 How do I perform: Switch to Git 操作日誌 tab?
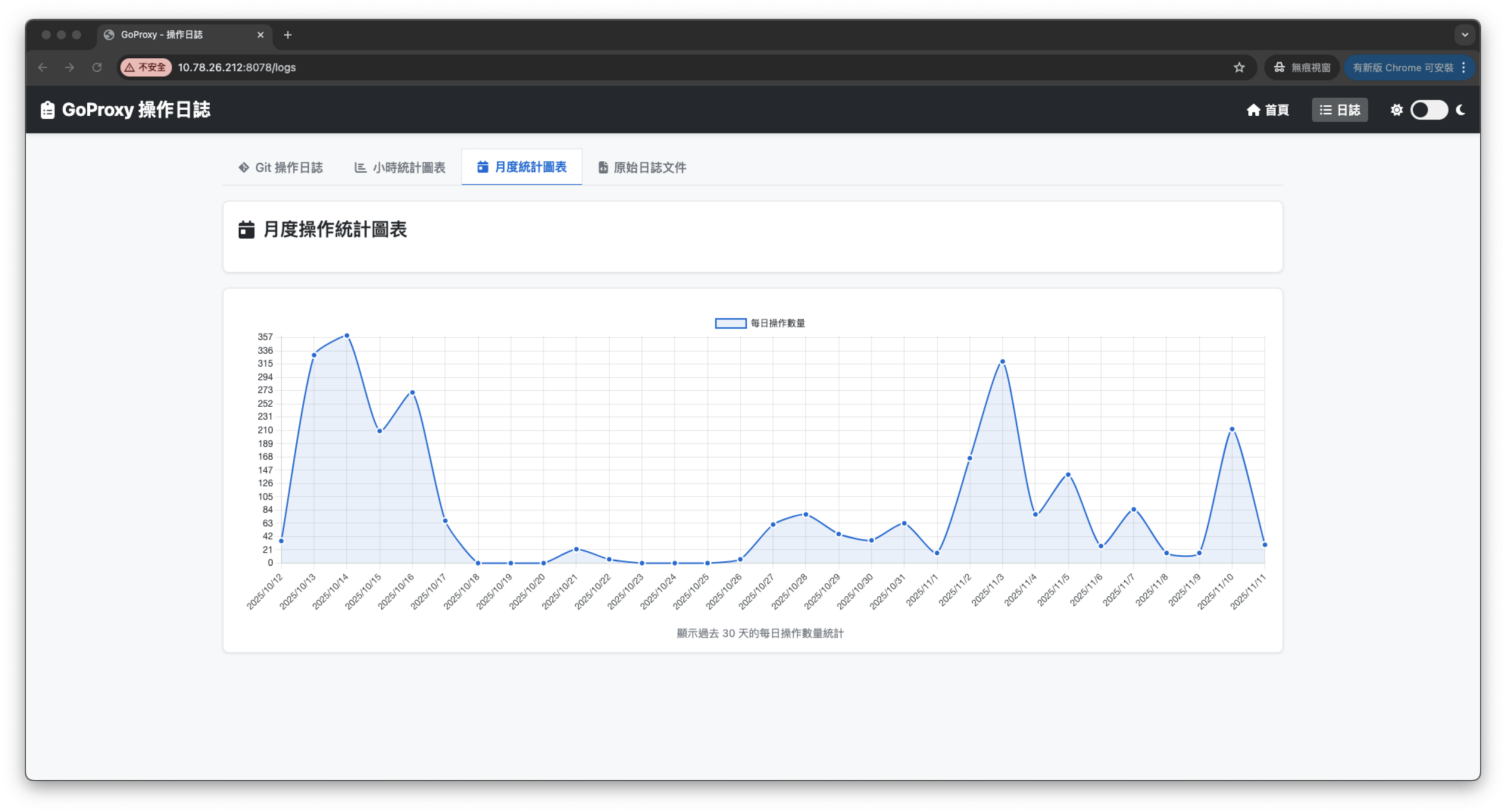pos(281,167)
